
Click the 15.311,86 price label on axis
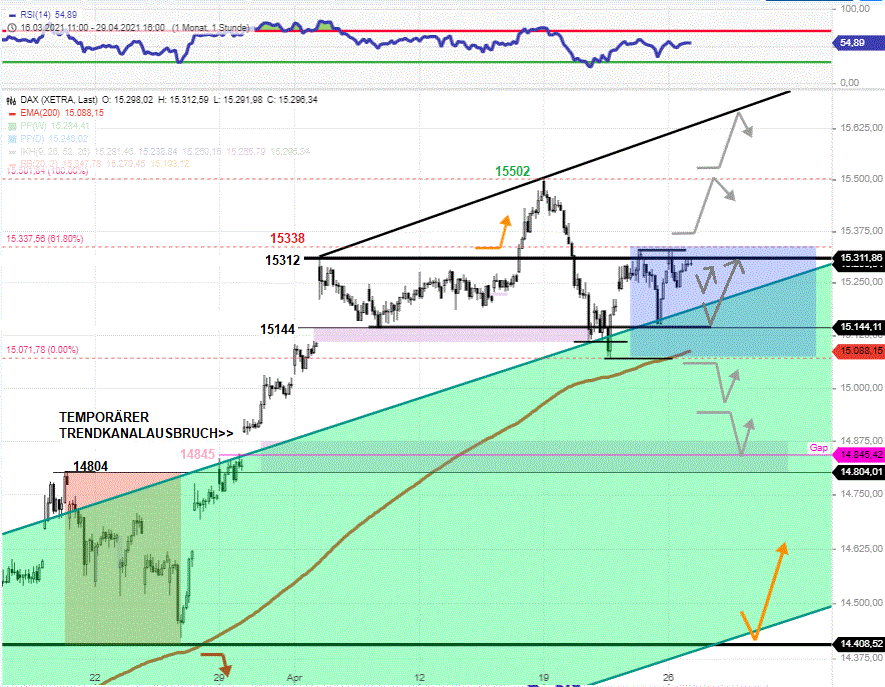point(860,259)
